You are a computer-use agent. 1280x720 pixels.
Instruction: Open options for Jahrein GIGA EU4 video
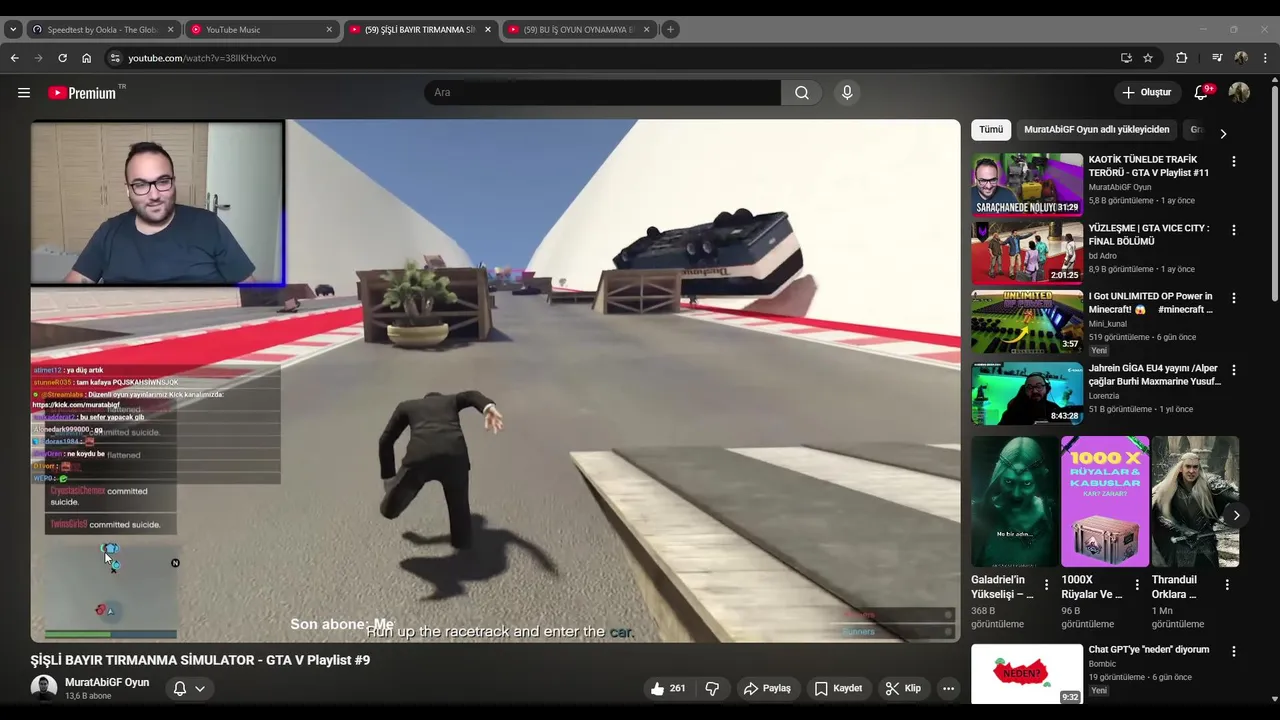[x=1233, y=370]
